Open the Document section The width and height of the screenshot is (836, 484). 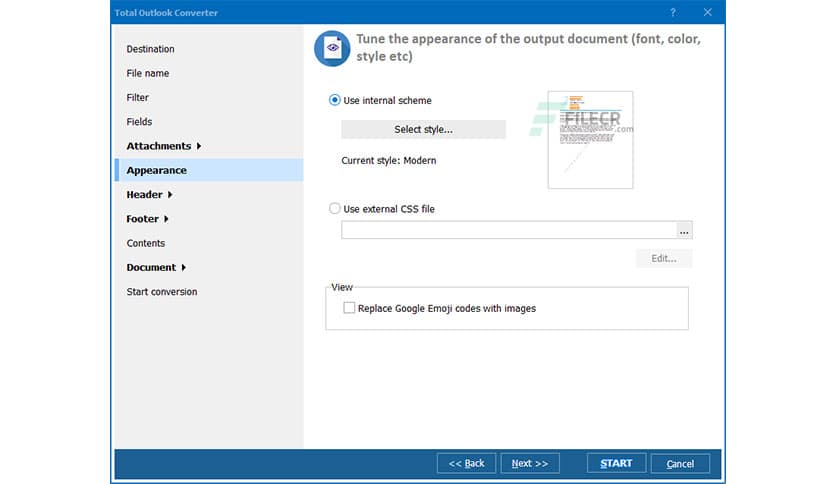click(151, 267)
